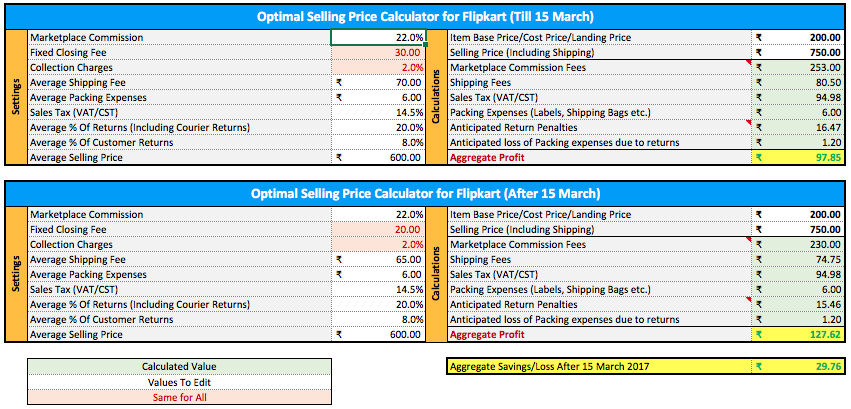
Task: Select Item Base Price 200.00 in second calculator
Action: coord(798,215)
